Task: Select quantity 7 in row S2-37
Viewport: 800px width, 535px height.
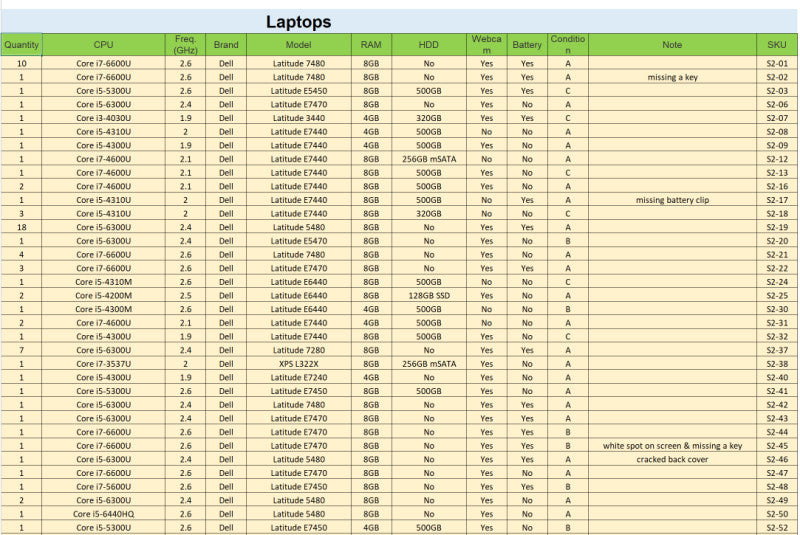Action: tap(21, 350)
